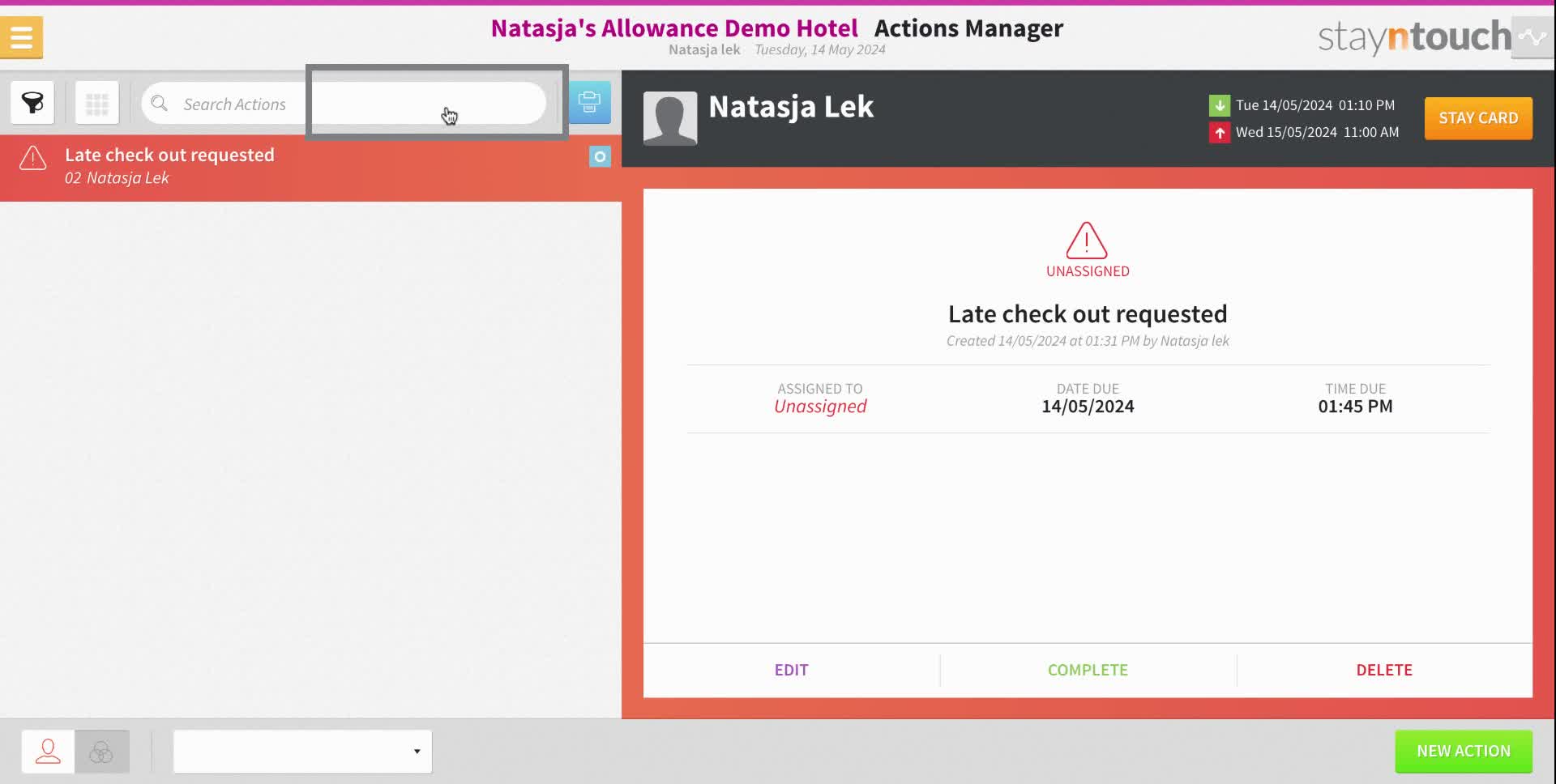Image resolution: width=1556 pixels, height=784 pixels.
Task: Switch to grid view of actions
Action: [97, 103]
